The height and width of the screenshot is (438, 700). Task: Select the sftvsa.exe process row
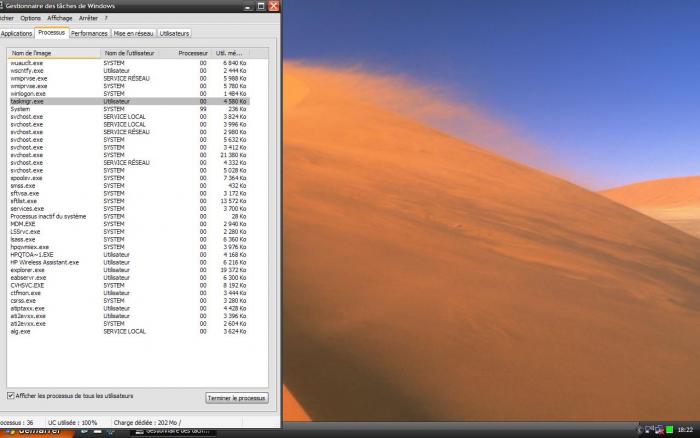[129, 193]
